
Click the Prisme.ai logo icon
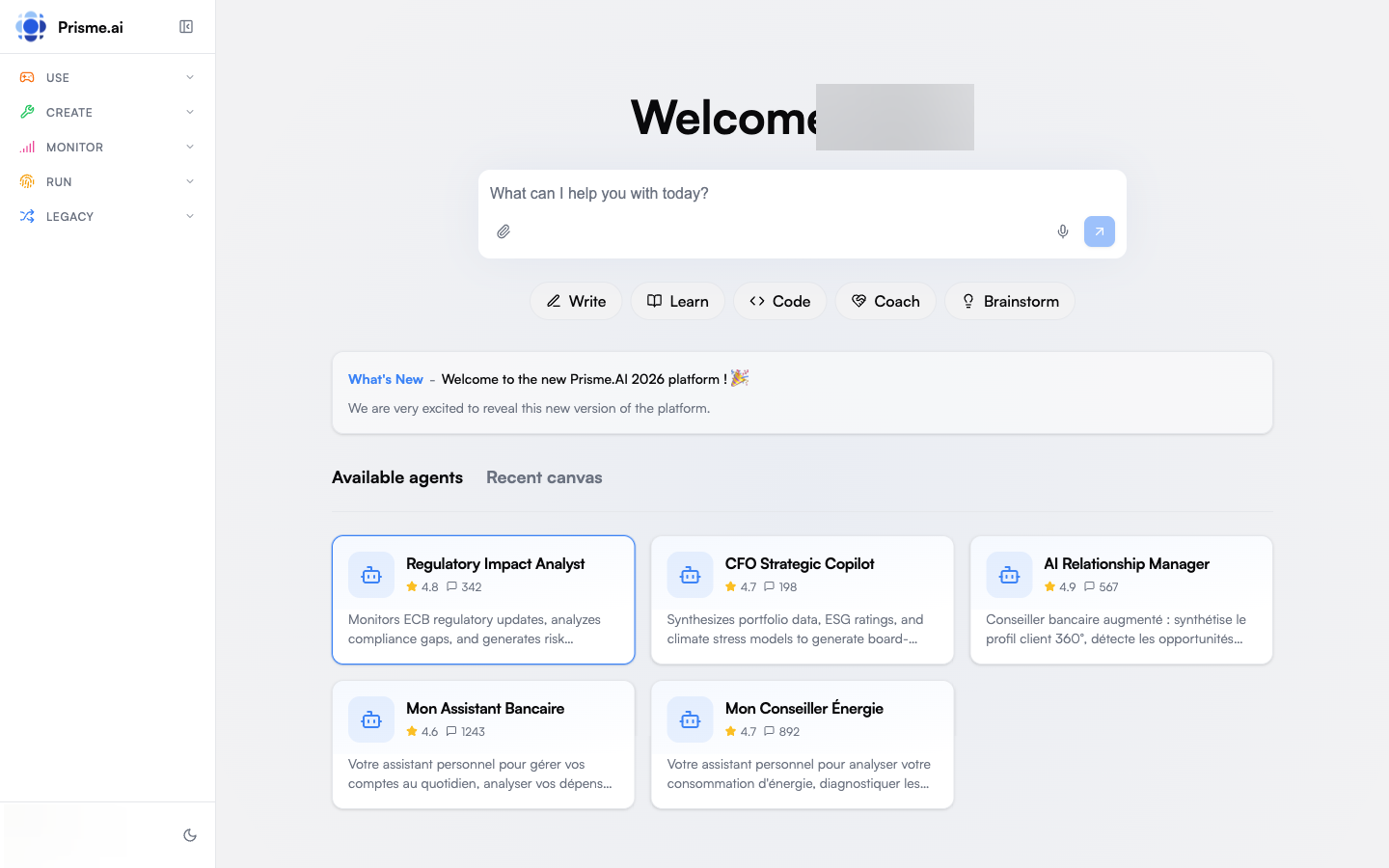(31, 27)
